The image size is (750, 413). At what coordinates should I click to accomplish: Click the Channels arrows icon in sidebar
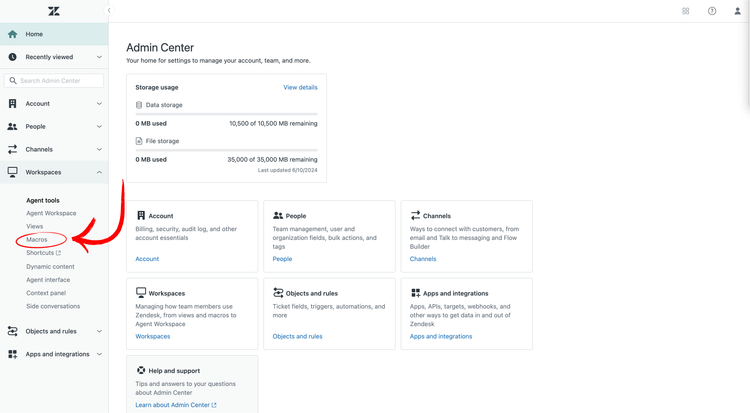tap(12, 149)
